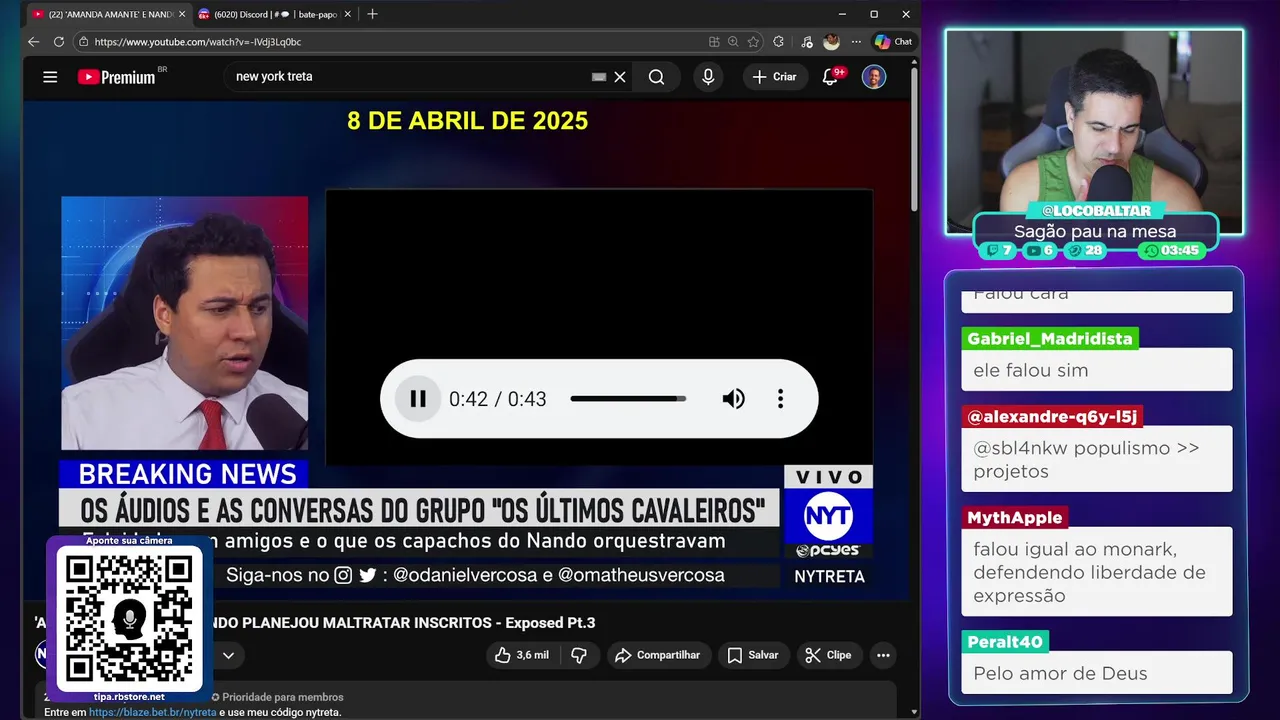Open browser profile picture

pos(831,42)
